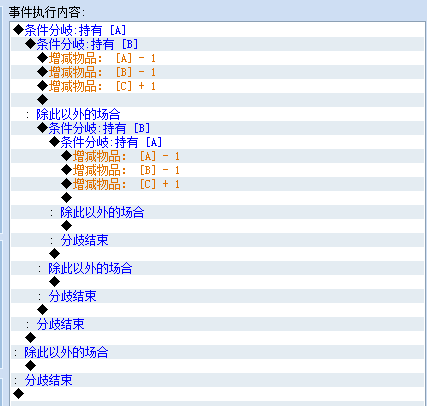Screen dimensions: 427x406
Task: Click the innermost, most indented 分歧结束 line
Action: tap(217, 240)
